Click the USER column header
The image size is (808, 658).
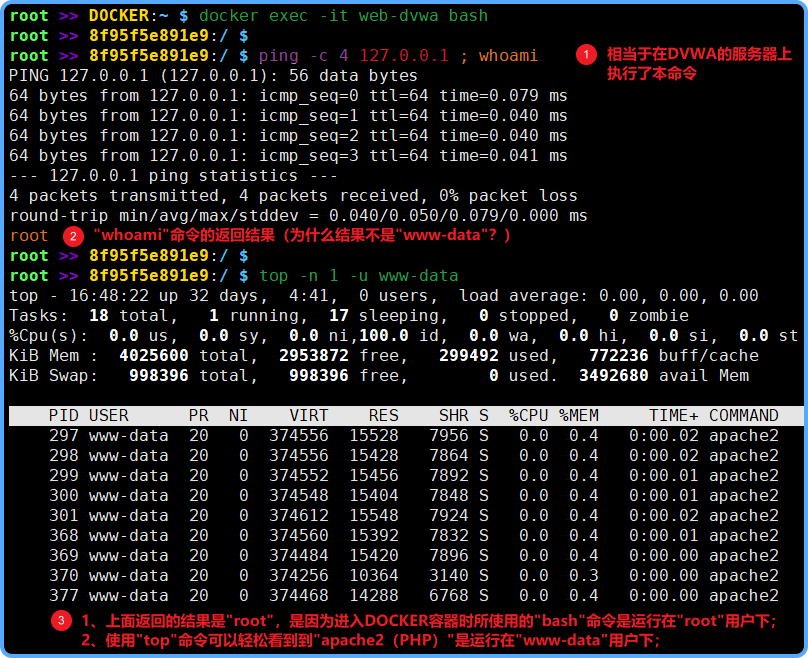(x=109, y=416)
